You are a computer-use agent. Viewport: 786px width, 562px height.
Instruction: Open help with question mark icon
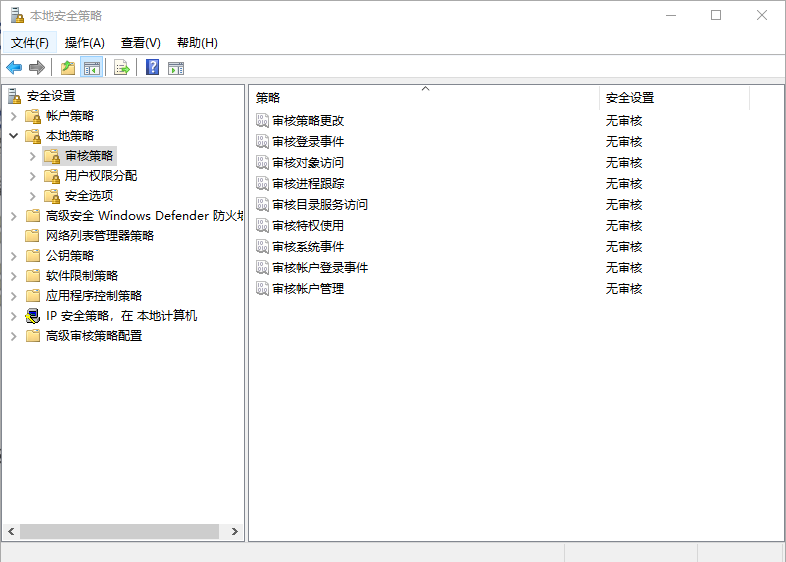click(x=152, y=67)
